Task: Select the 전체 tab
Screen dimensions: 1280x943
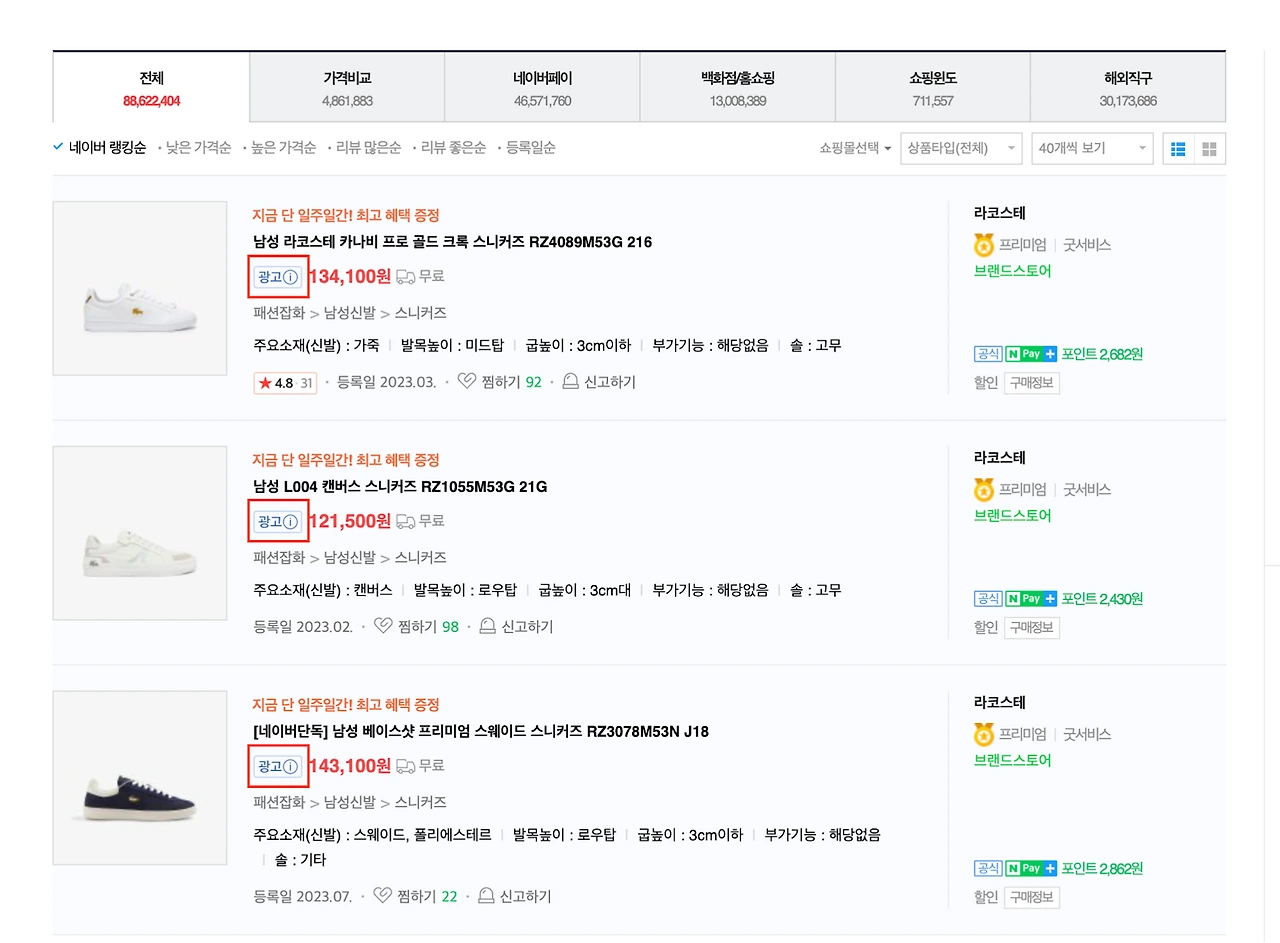Action: coord(151,88)
